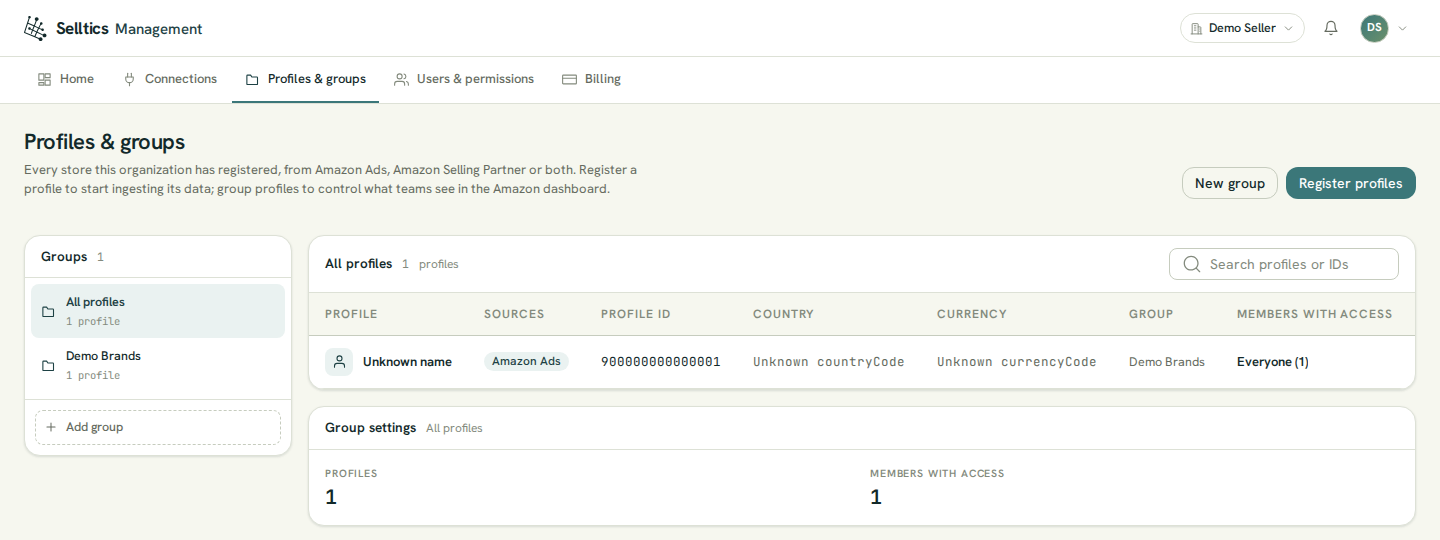Screen dimensions: 1440x540
Task: Click profile ID 900000000000001
Action: click(x=661, y=362)
